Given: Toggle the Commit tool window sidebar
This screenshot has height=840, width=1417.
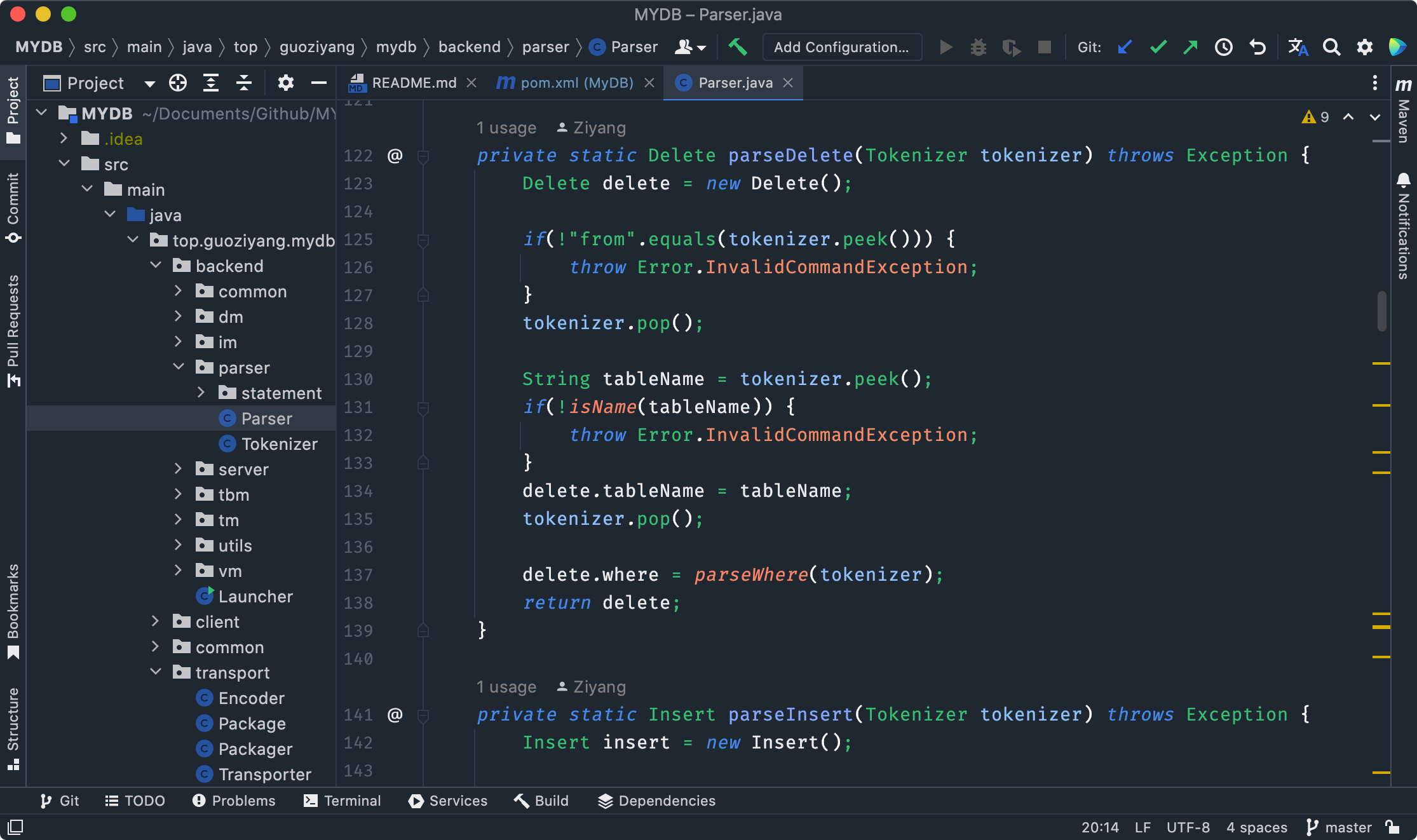Looking at the screenshot, I should tap(13, 207).
